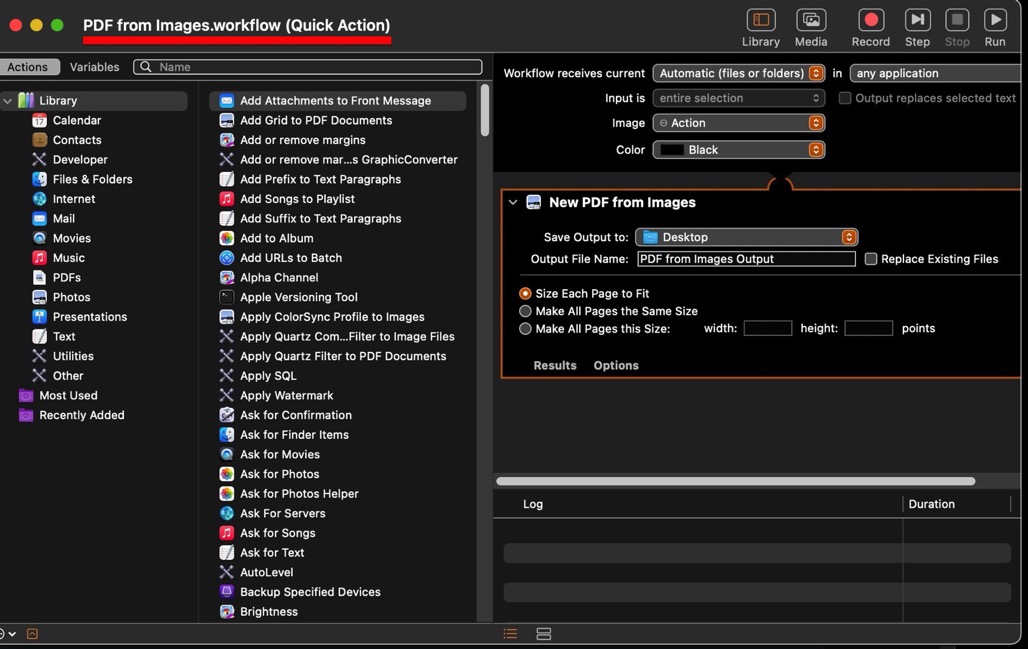Toggle the Library panel icon
This screenshot has height=649, width=1028.
click(760, 21)
